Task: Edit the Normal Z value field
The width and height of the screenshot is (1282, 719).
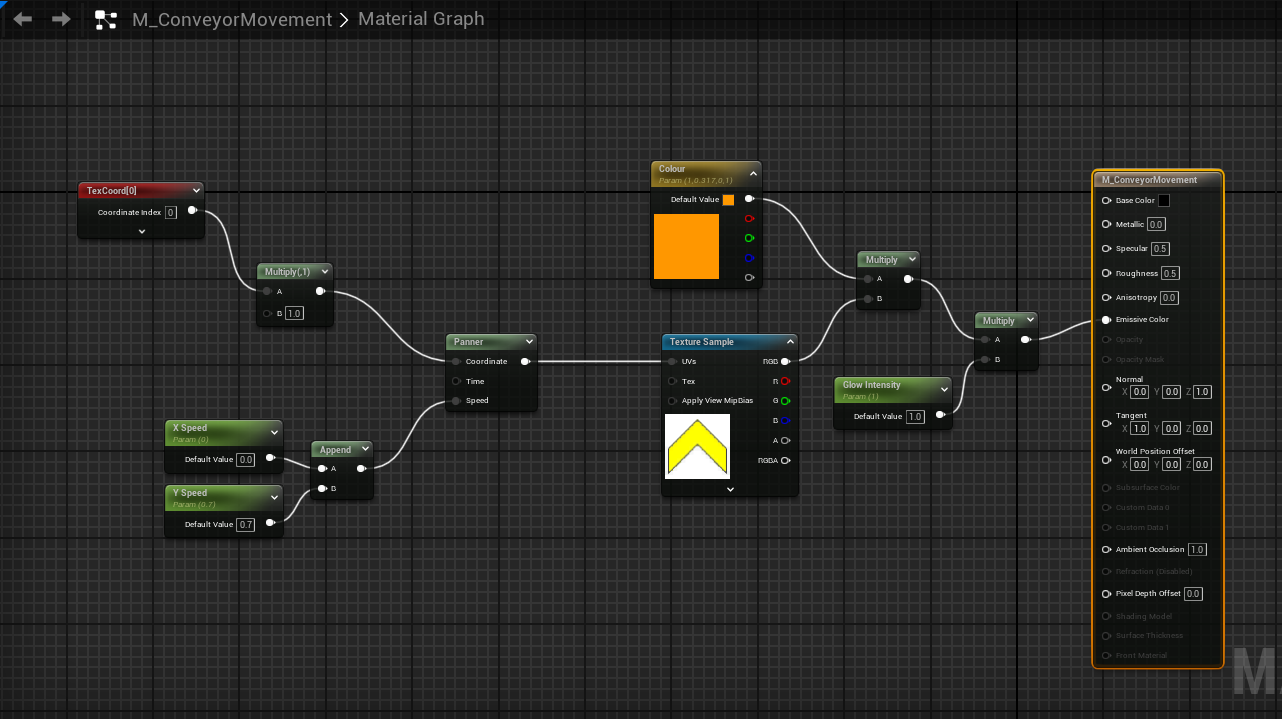Action: tap(1202, 392)
